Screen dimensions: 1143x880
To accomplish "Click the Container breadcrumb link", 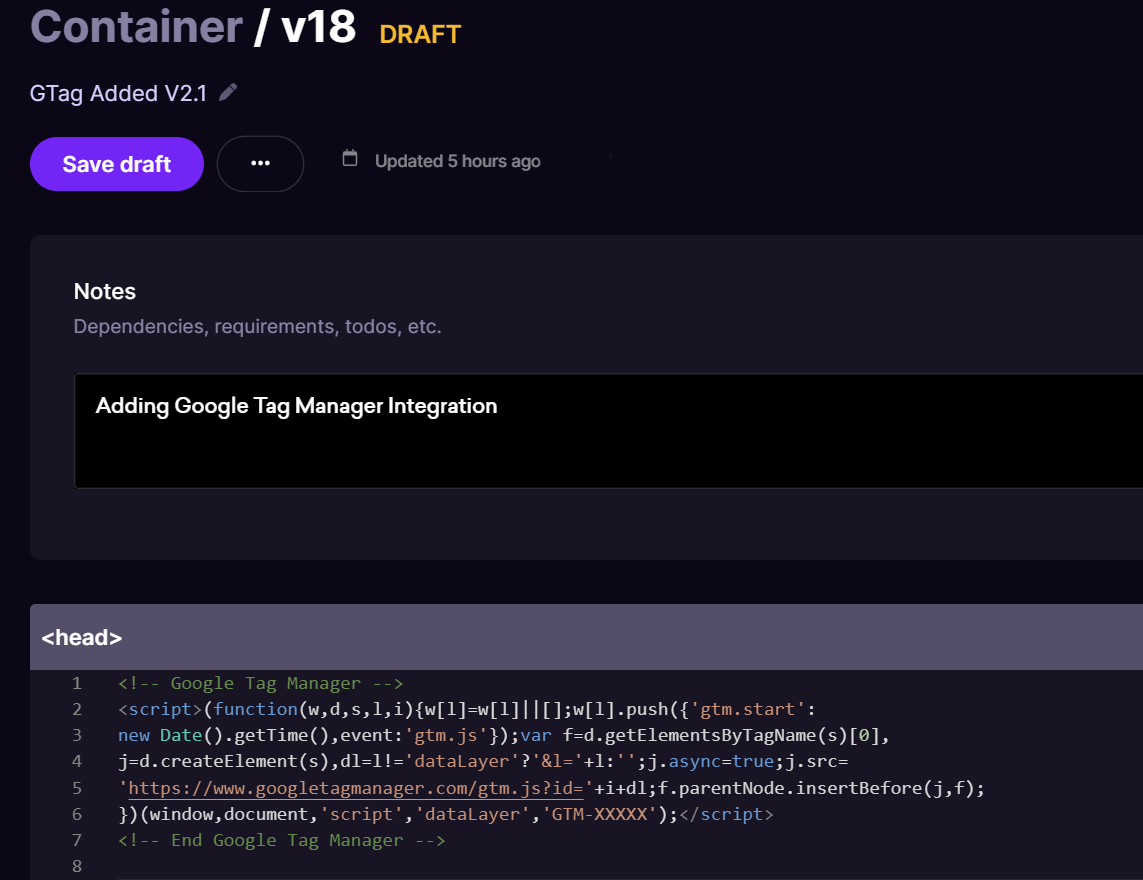I will pyautogui.click(x=136, y=27).
